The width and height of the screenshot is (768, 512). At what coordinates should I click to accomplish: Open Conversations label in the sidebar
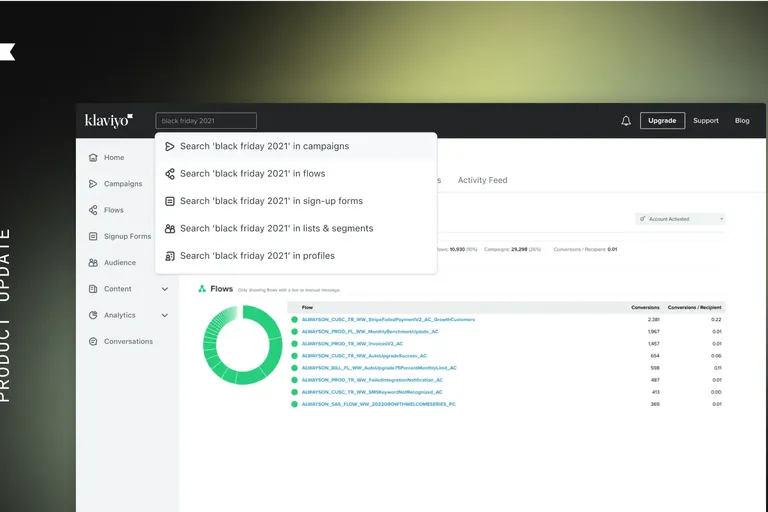tap(128, 341)
